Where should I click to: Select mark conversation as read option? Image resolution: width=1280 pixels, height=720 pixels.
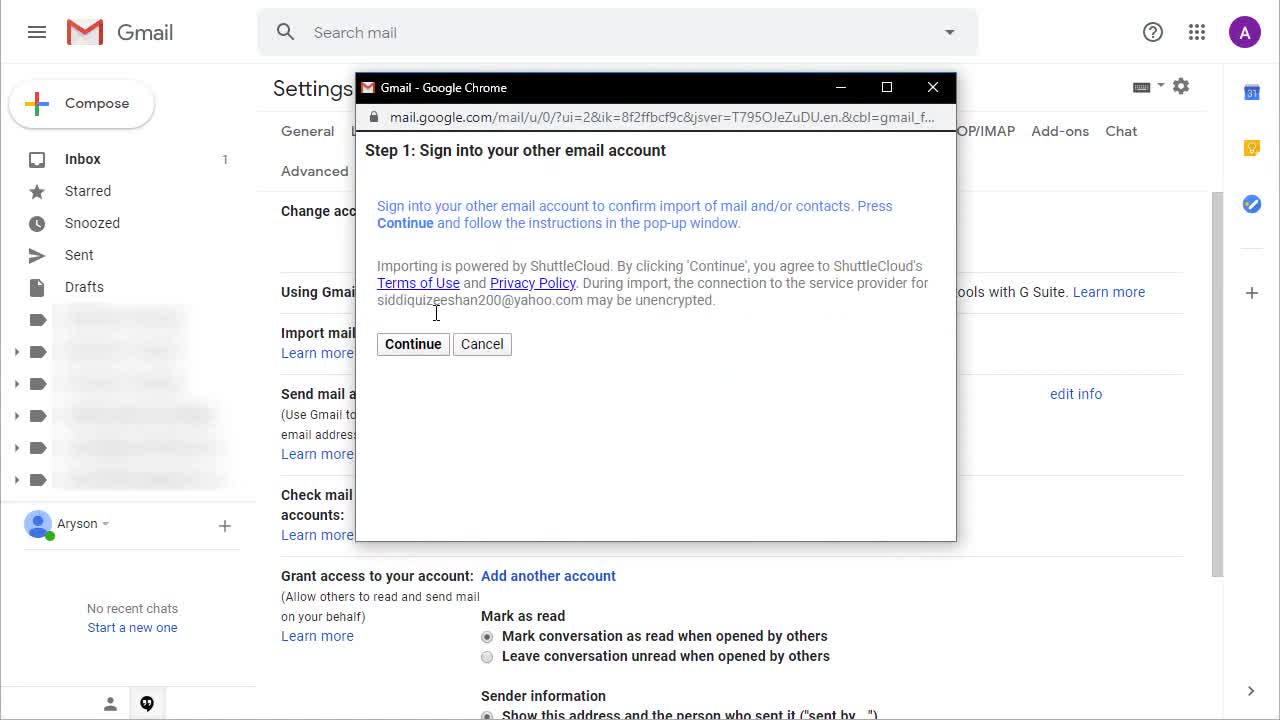(x=487, y=637)
